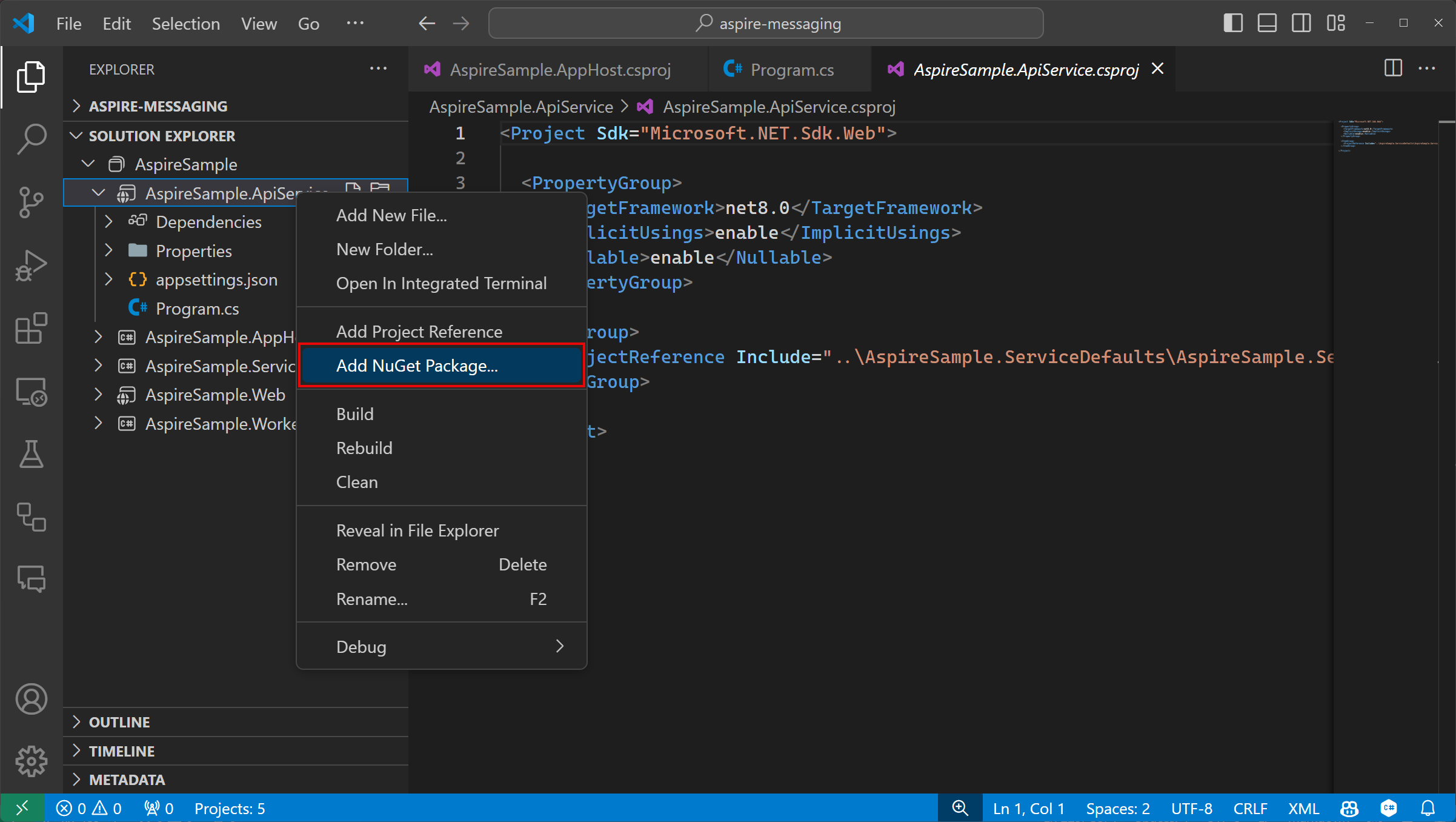The width and height of the screenshot is (1456, 822).
Task: Expand the Dependencies tree node
Action: coord(108,222)
